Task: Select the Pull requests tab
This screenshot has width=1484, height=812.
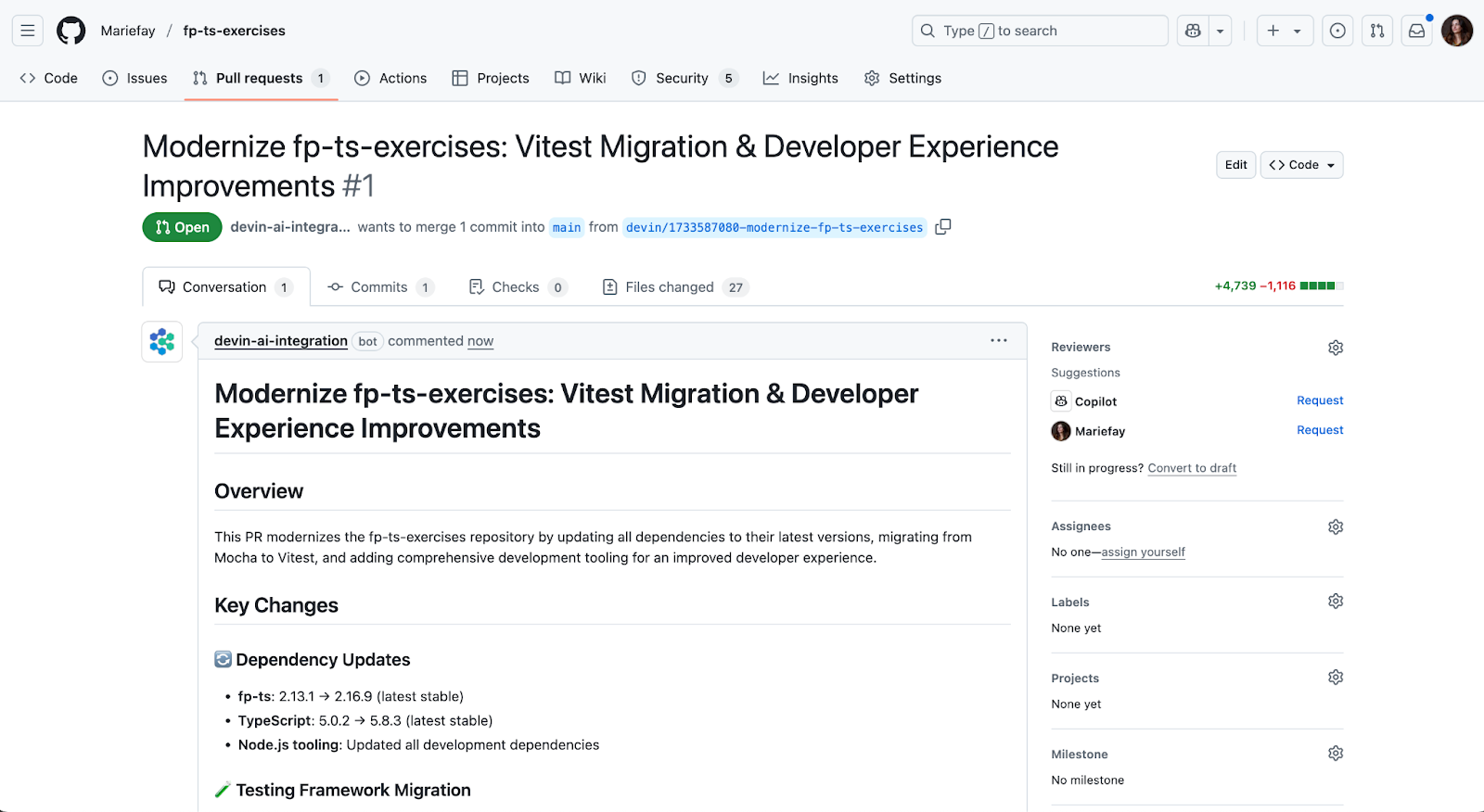Action: pos(261,78)
